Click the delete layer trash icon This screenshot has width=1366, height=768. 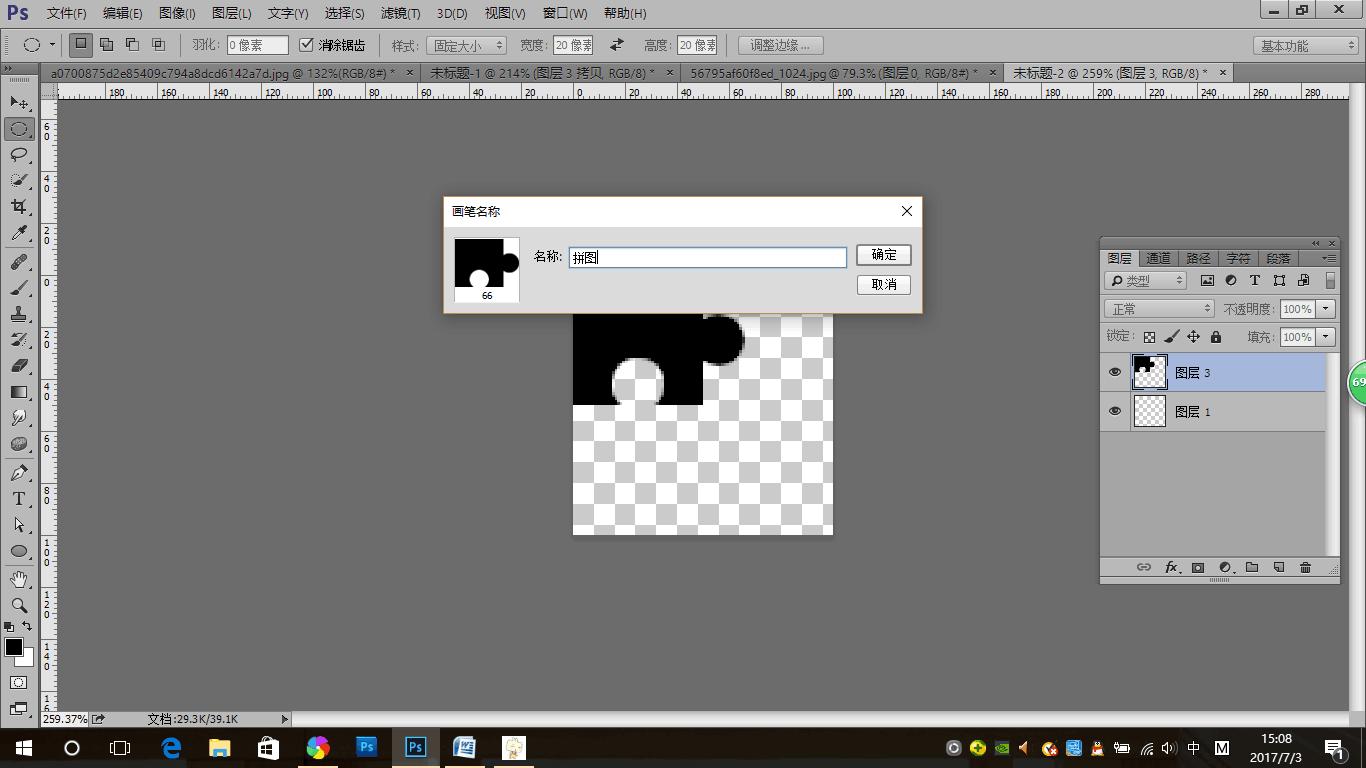(1305, 568)
